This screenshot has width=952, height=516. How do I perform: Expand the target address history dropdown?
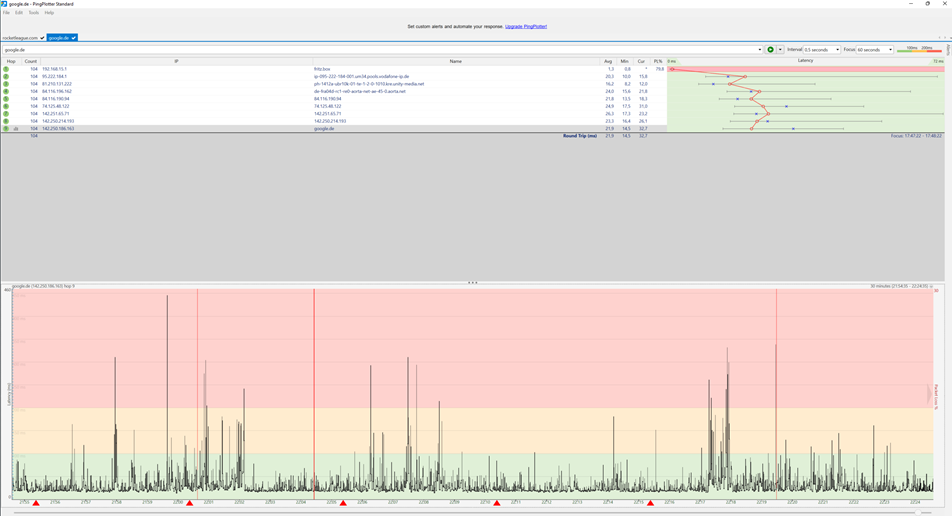tap(760, 50)
